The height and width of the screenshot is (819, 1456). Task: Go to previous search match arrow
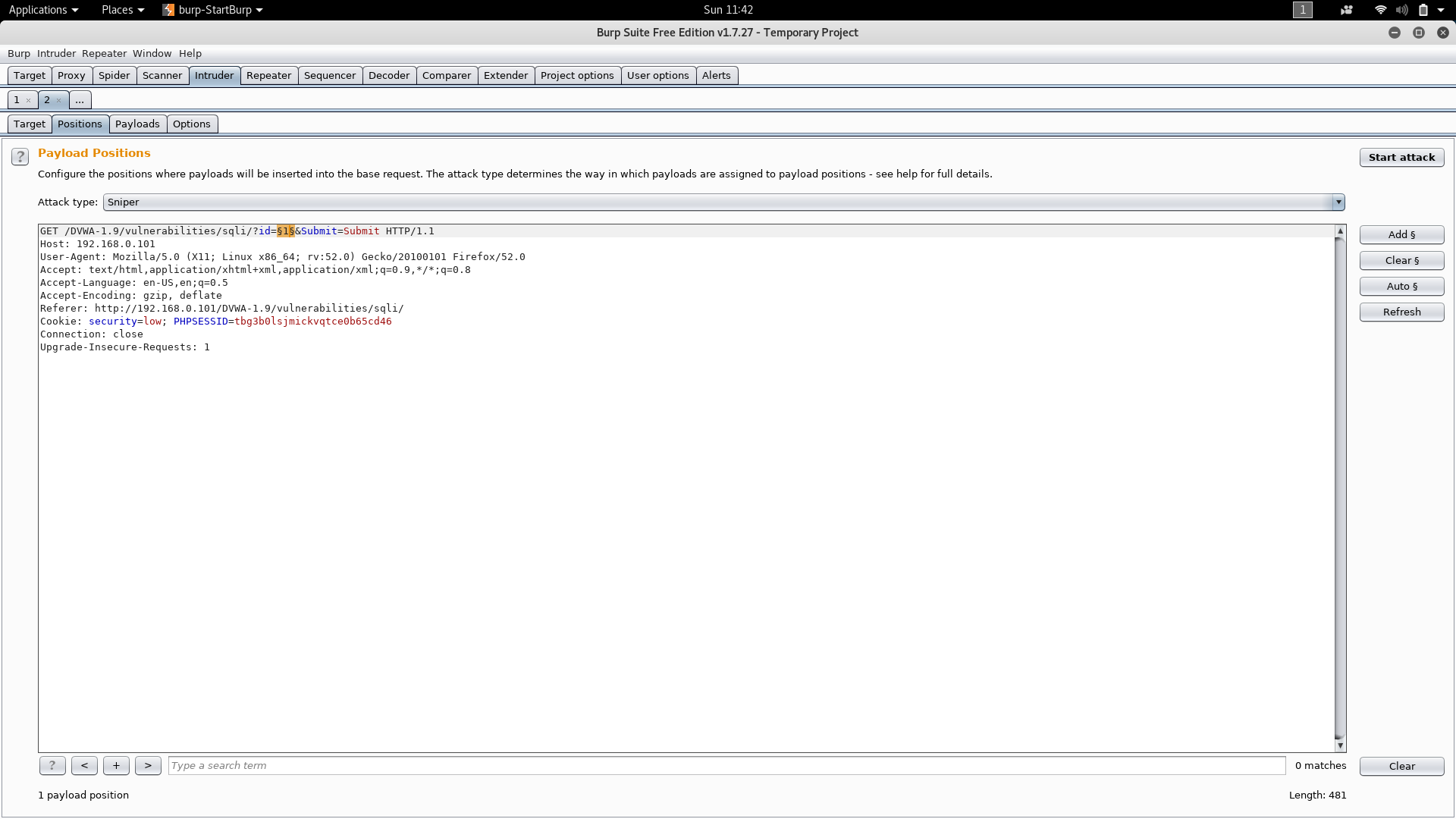coord(84,766)
